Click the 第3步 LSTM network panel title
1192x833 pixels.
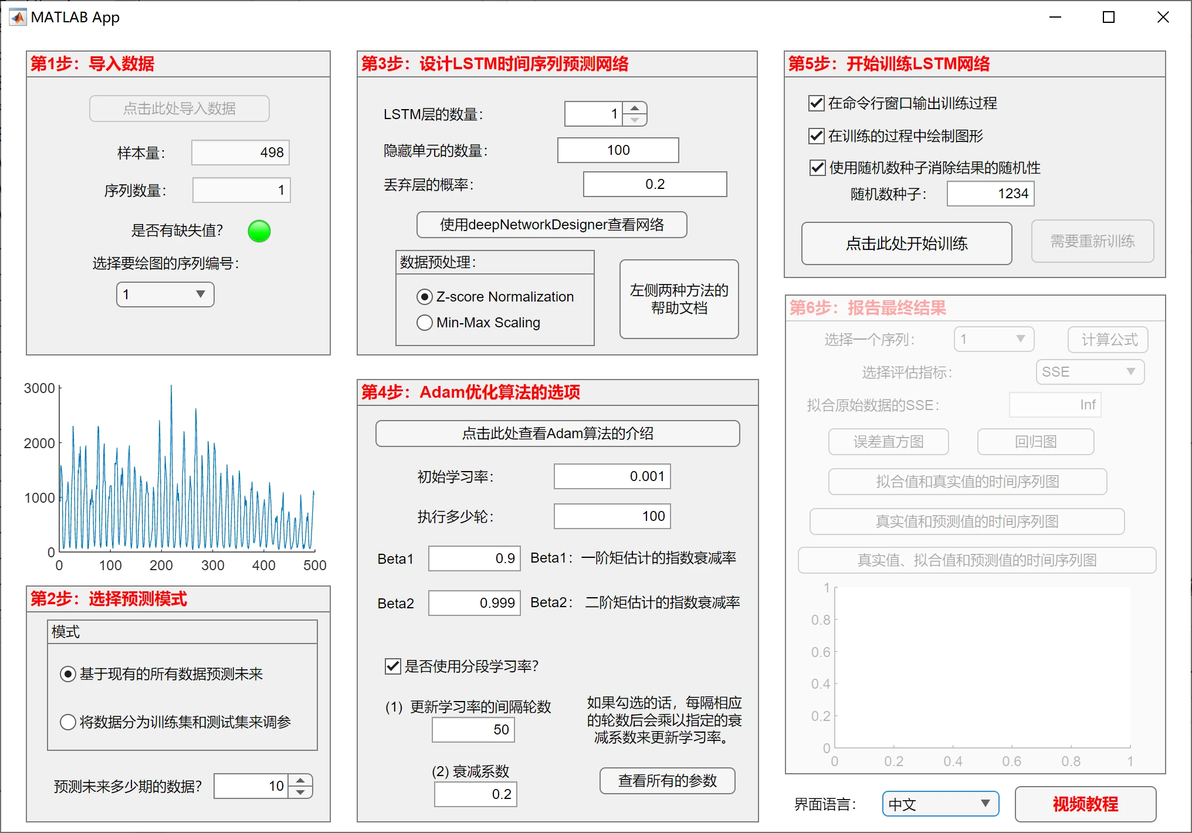[495, 64]
